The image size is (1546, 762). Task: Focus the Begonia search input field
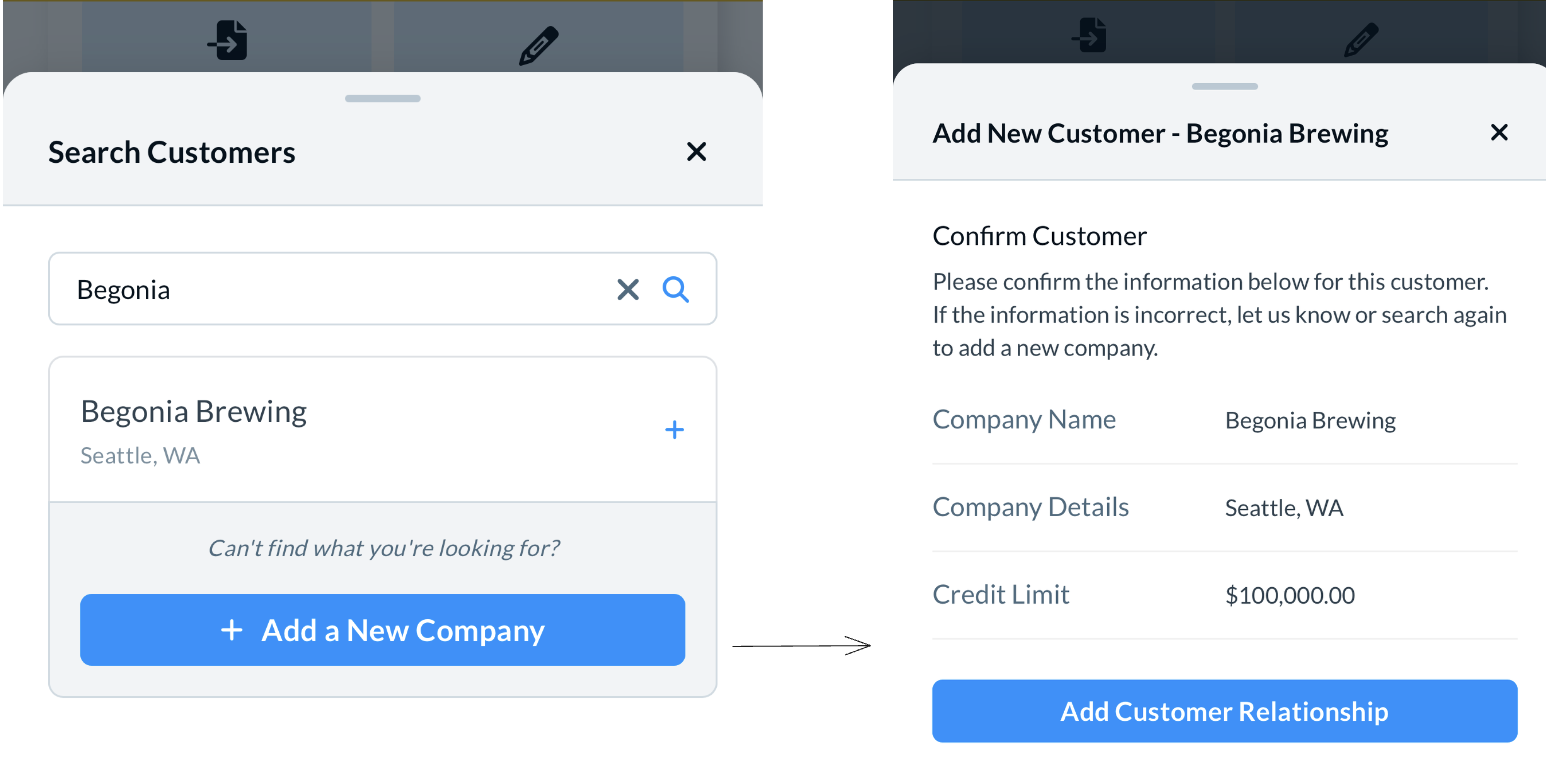tap(330, 290)
